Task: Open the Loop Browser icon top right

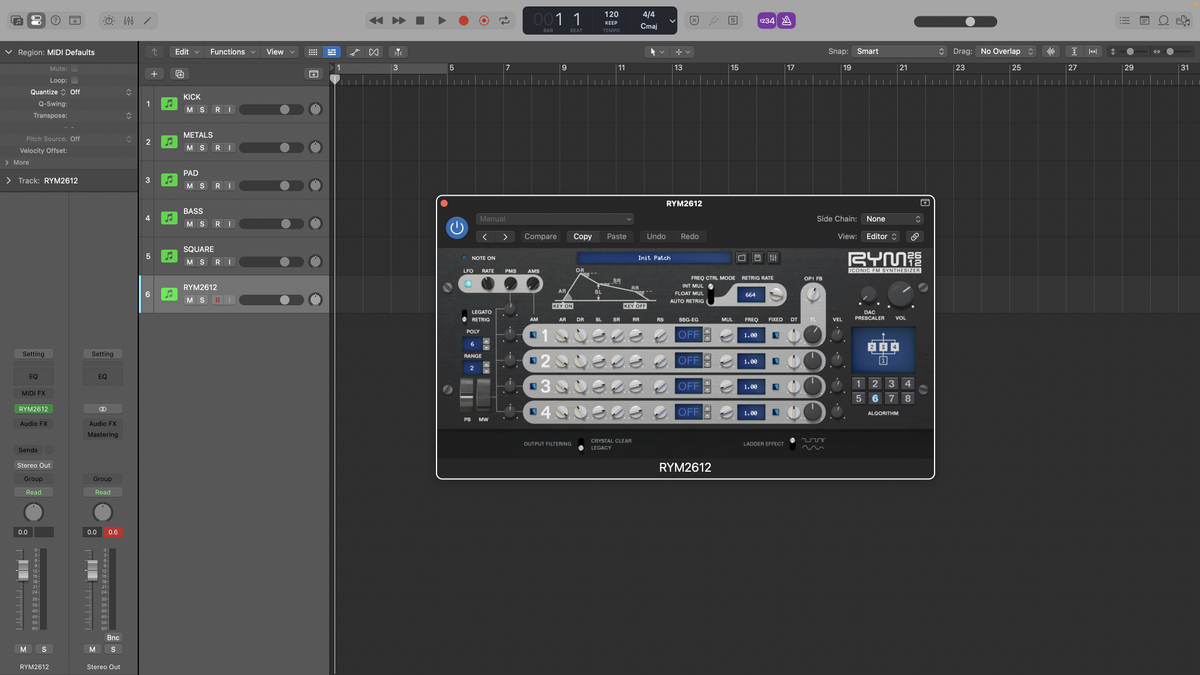Action: coord(1163,20)
